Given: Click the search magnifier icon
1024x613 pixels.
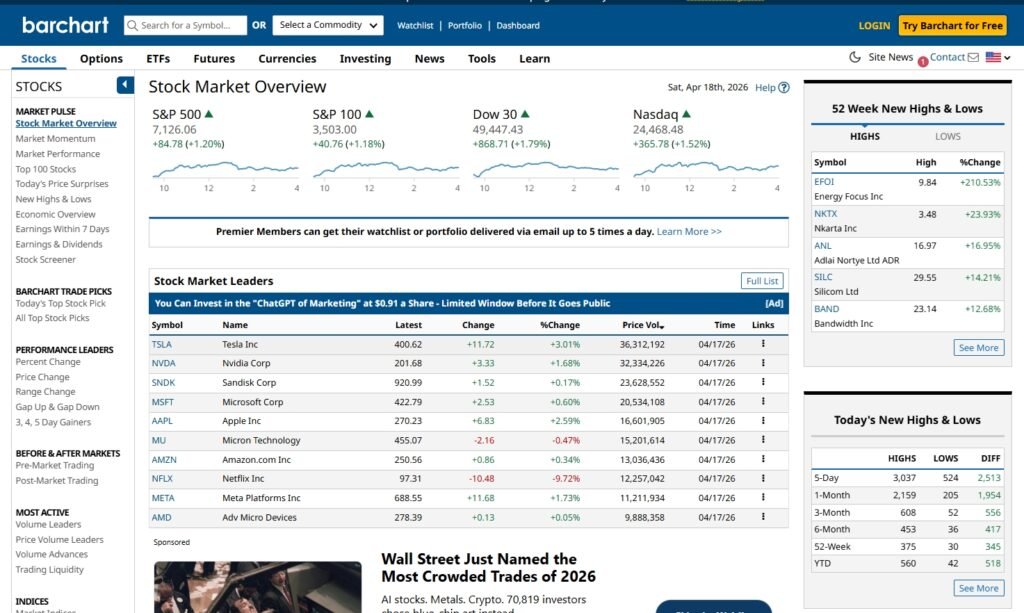Looking at the screenshot, I should click(x=133, y=25).
